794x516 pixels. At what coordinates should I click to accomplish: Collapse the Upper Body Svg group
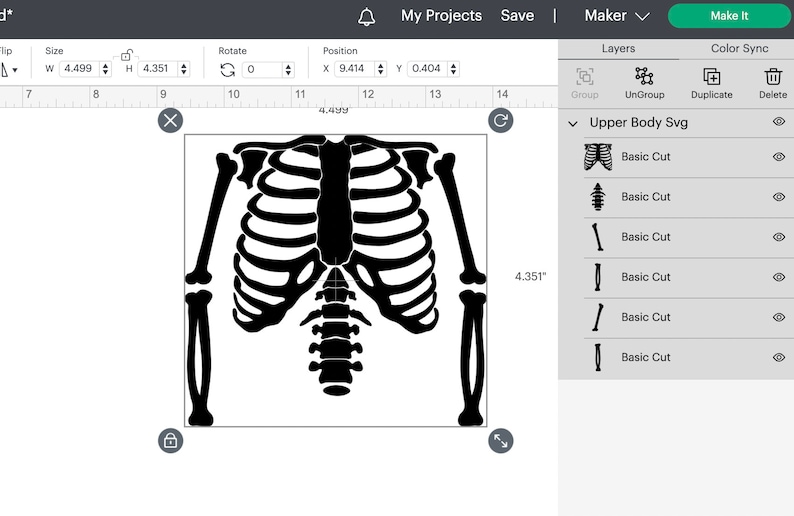pyautogui.click(x=573, y=123)
